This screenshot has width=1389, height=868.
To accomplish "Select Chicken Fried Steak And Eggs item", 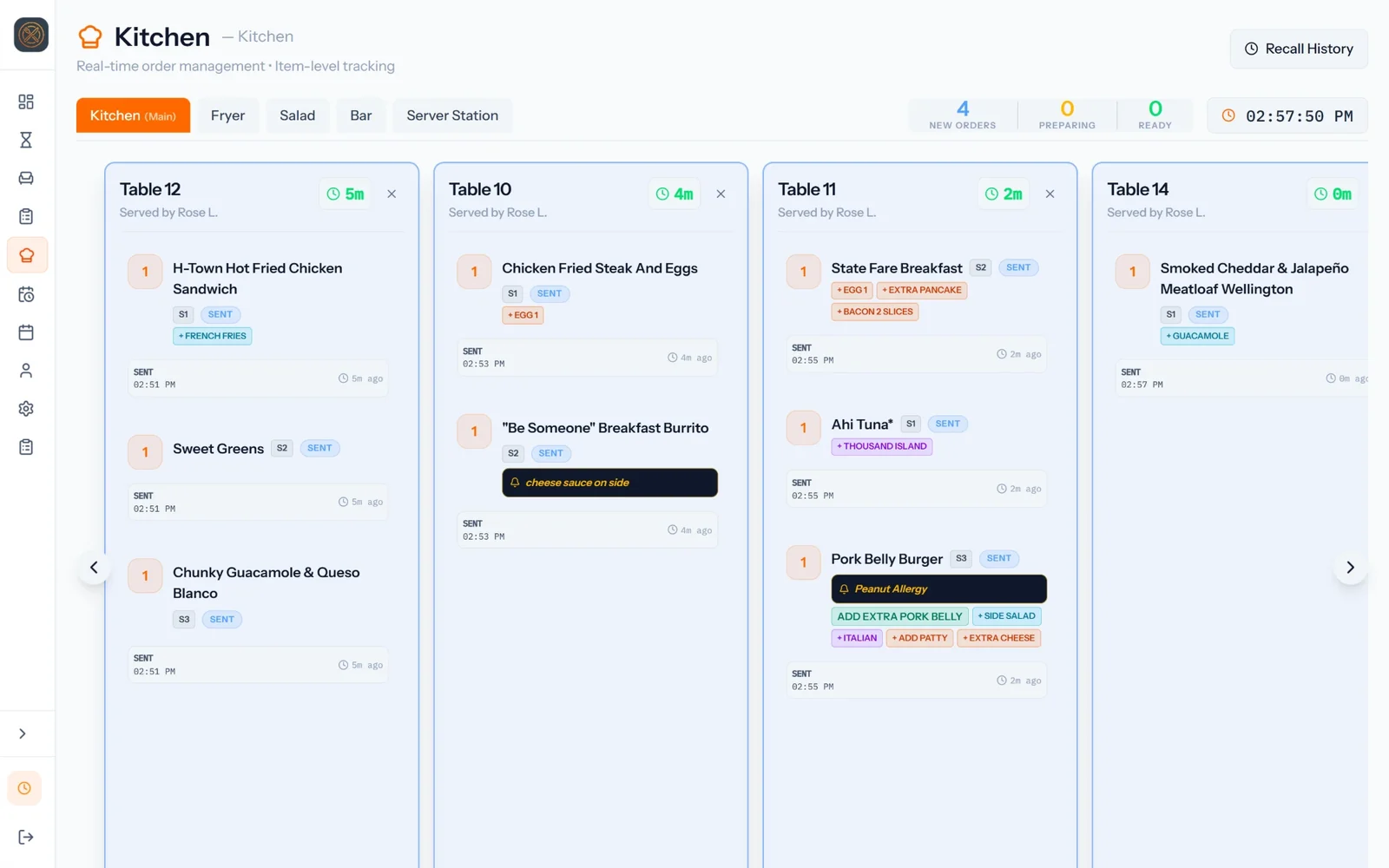I will tap(600, 268).
